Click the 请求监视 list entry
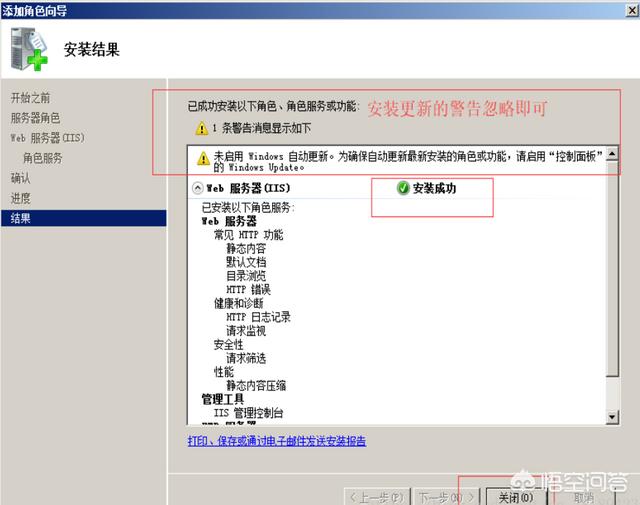Viewport: 640px width, 505px height. [x=246, y=331]
